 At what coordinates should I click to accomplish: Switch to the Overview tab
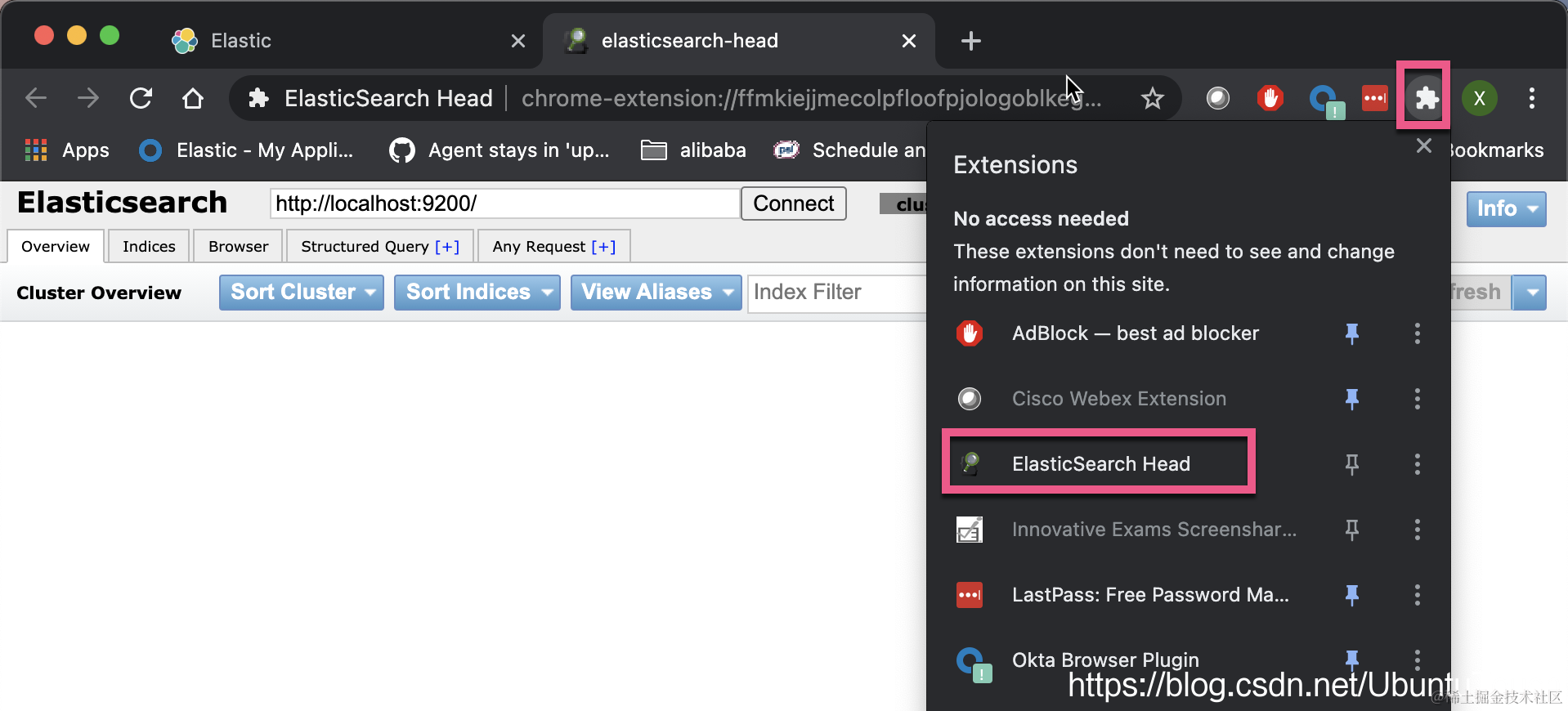(56, 246)
